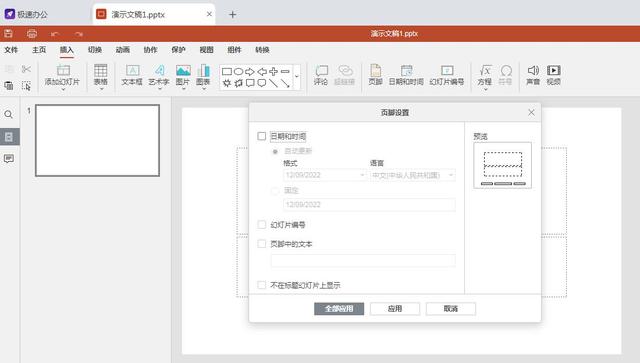Click the scissors cut icon
The image size is (640, 363).
click(27, 69)
